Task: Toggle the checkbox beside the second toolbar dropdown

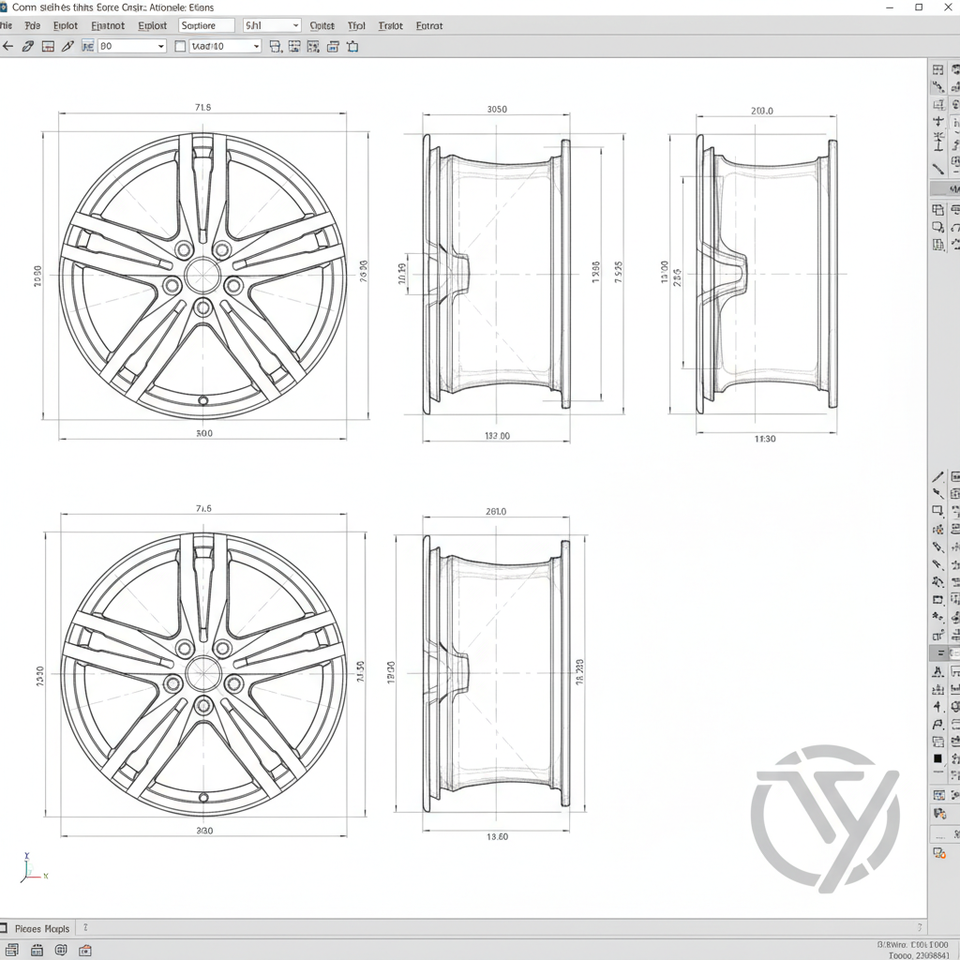Action: tap(180, 46)
